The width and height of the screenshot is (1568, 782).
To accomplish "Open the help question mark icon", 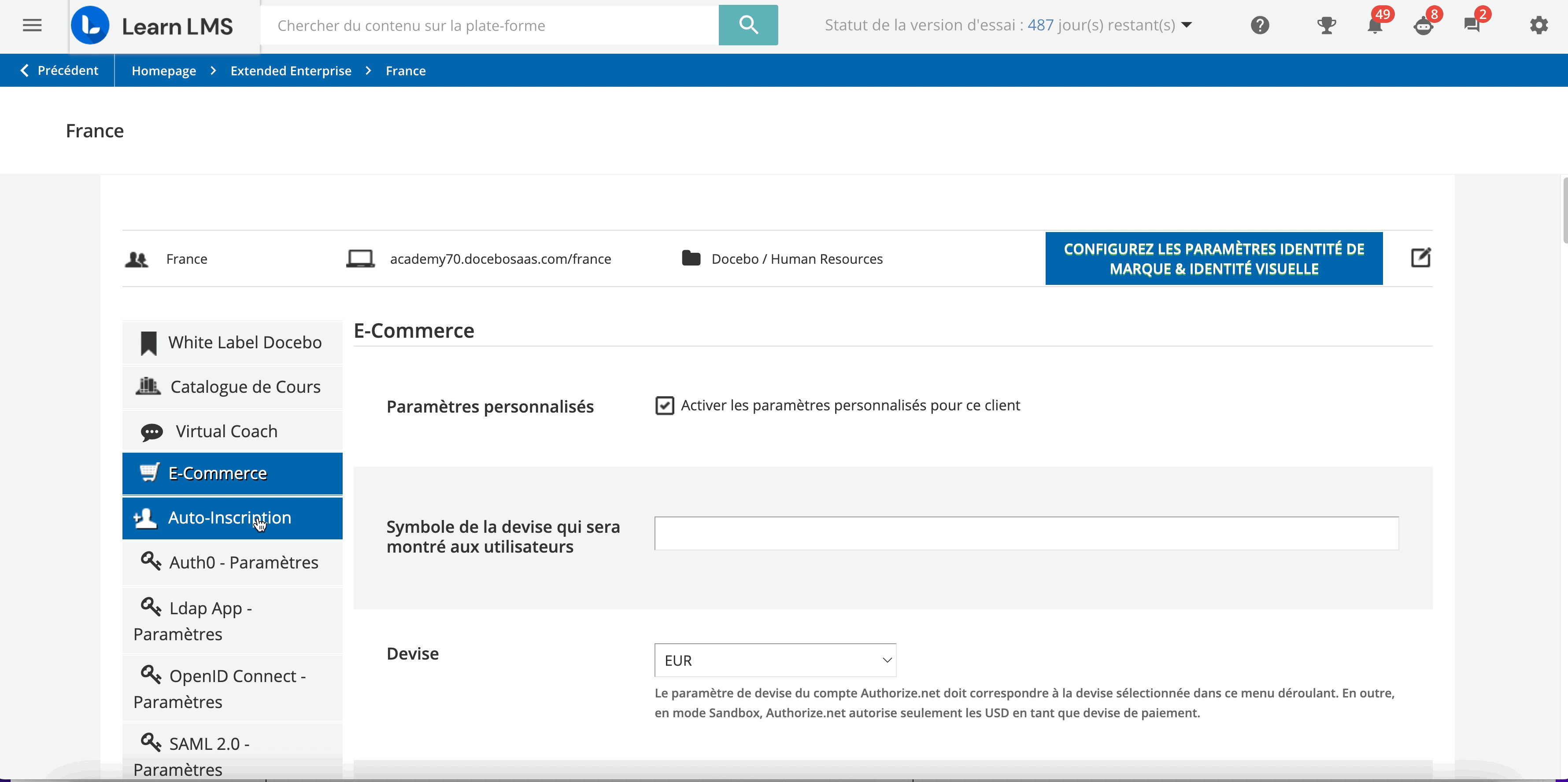I will 1259,26.
